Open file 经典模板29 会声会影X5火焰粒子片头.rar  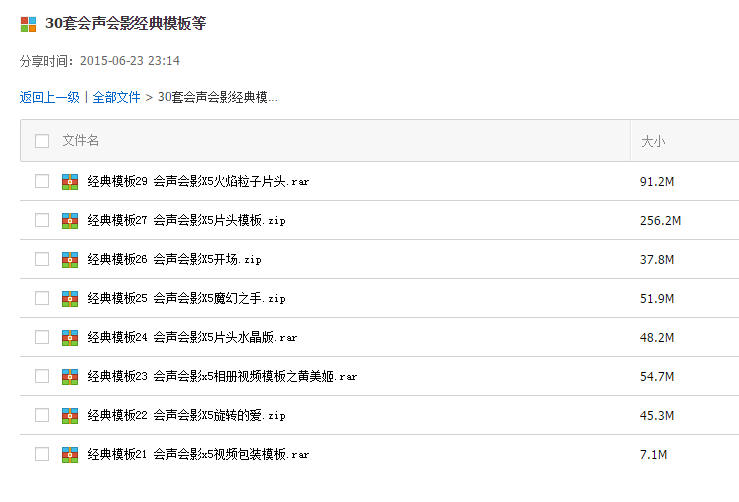(x=198, y=181)
